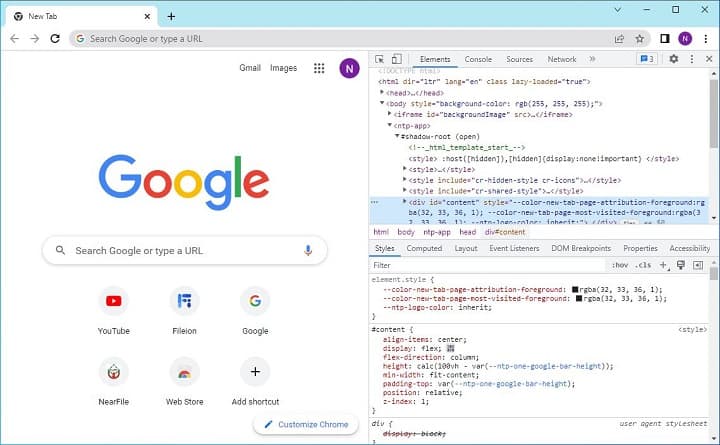Open DevTools settings gear

(x=673, y=59)
